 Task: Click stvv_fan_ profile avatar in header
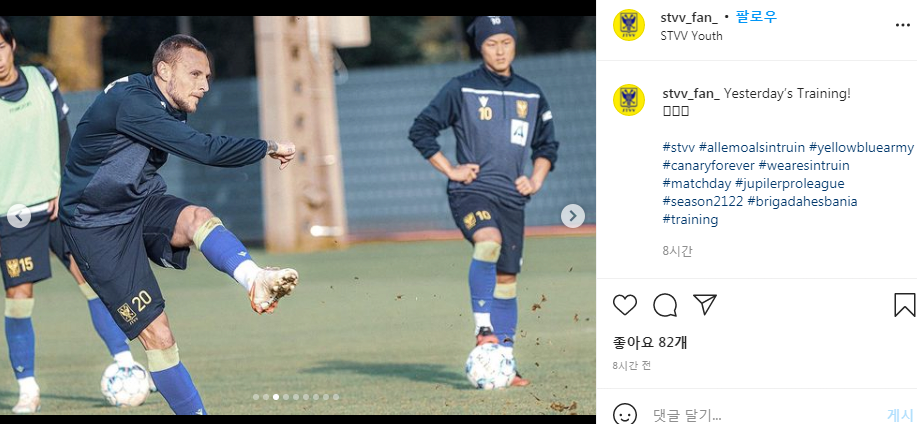pos(629,25)
